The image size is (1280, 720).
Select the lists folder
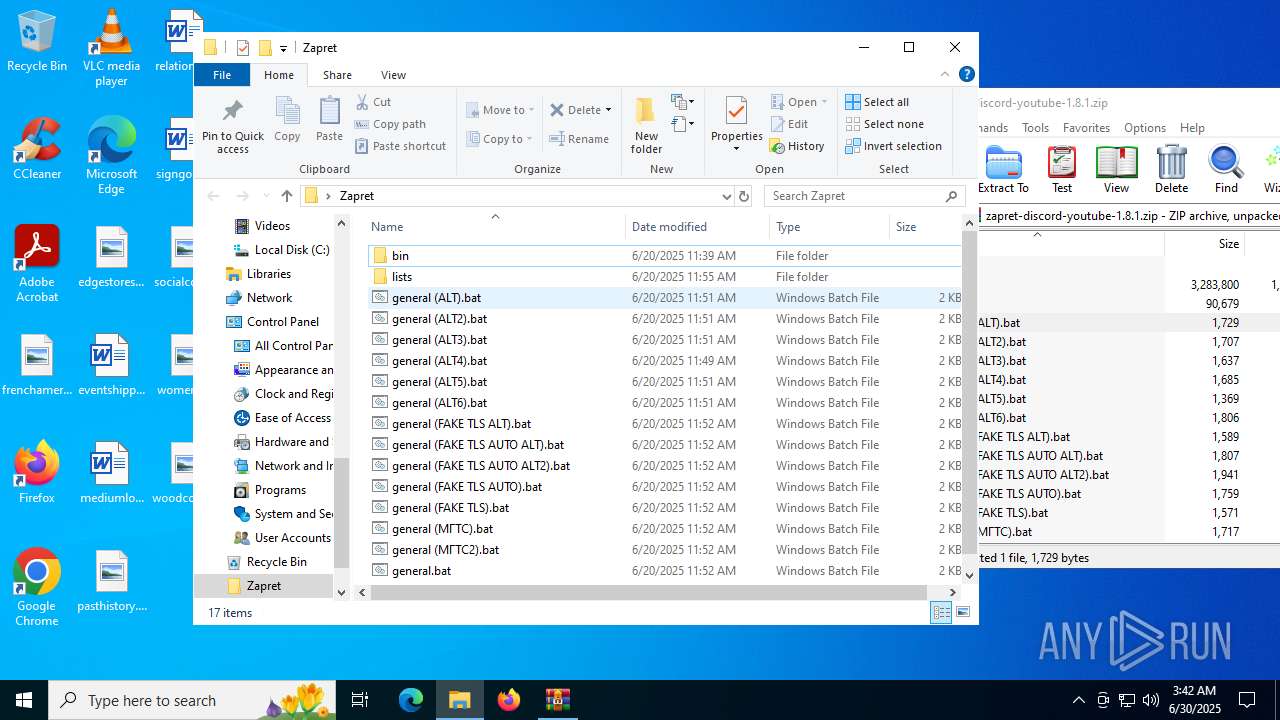[665, 277]
